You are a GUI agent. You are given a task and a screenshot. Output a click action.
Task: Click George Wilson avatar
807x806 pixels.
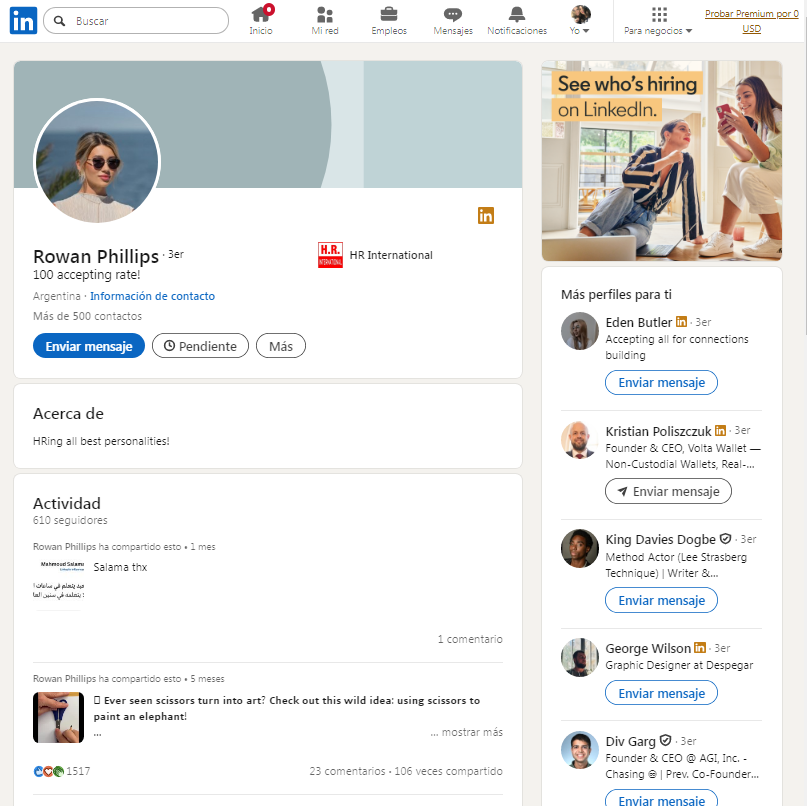(580, 658)
